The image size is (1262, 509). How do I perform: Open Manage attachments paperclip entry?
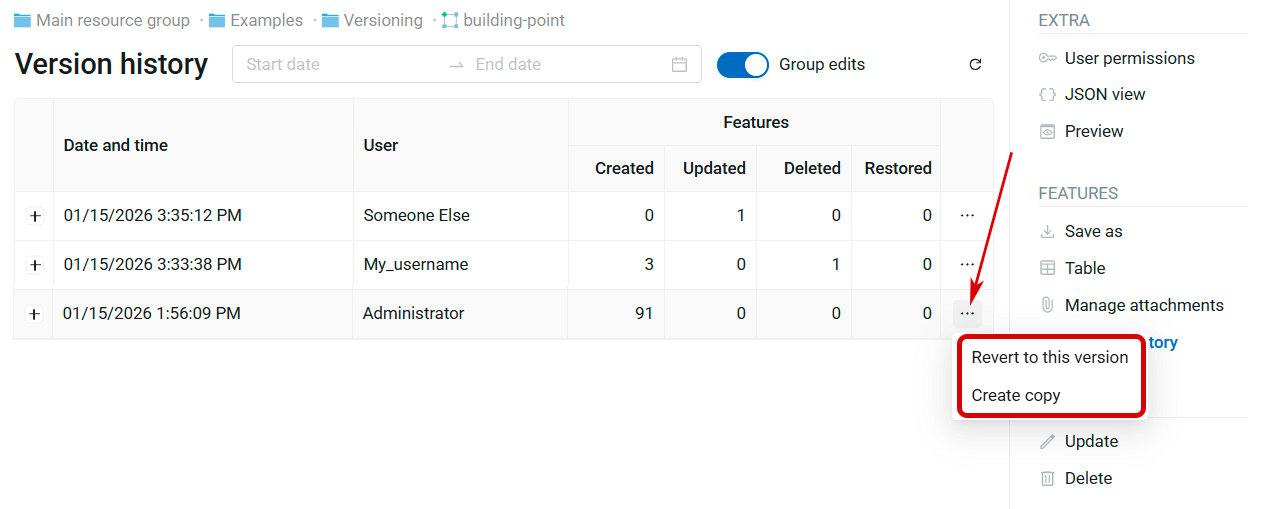(1143, 305)
